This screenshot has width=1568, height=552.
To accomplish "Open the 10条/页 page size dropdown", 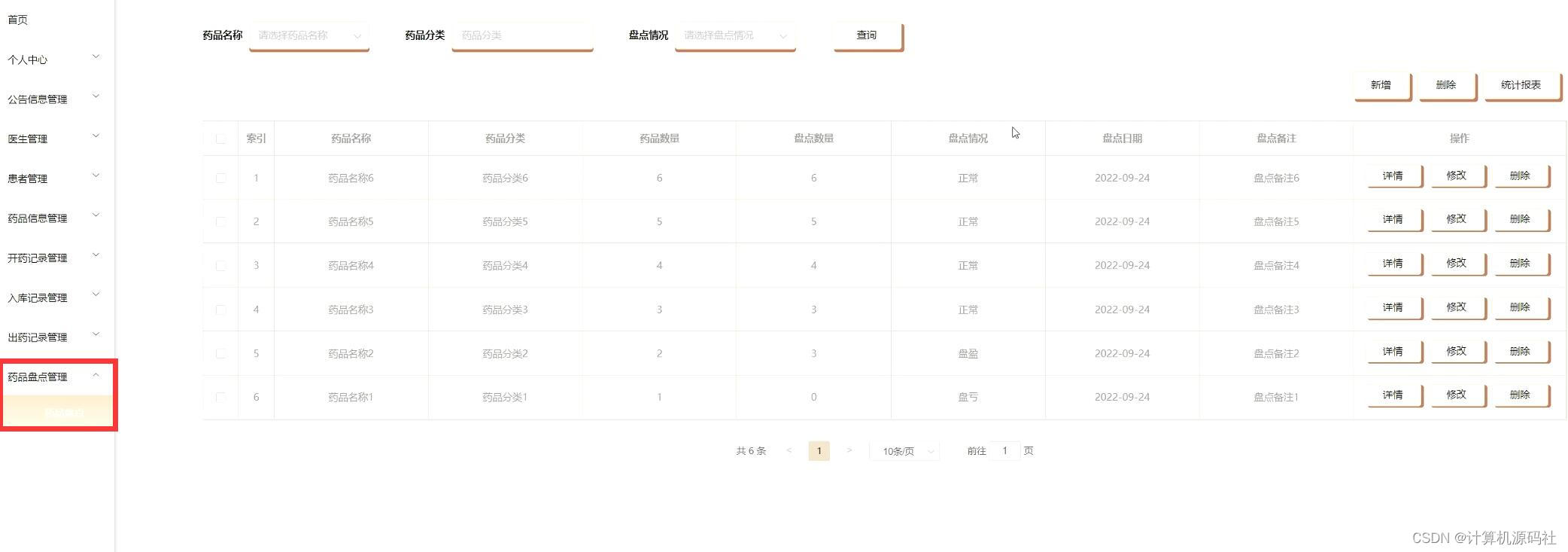I will pyautogui.click(x=904, y=451).
